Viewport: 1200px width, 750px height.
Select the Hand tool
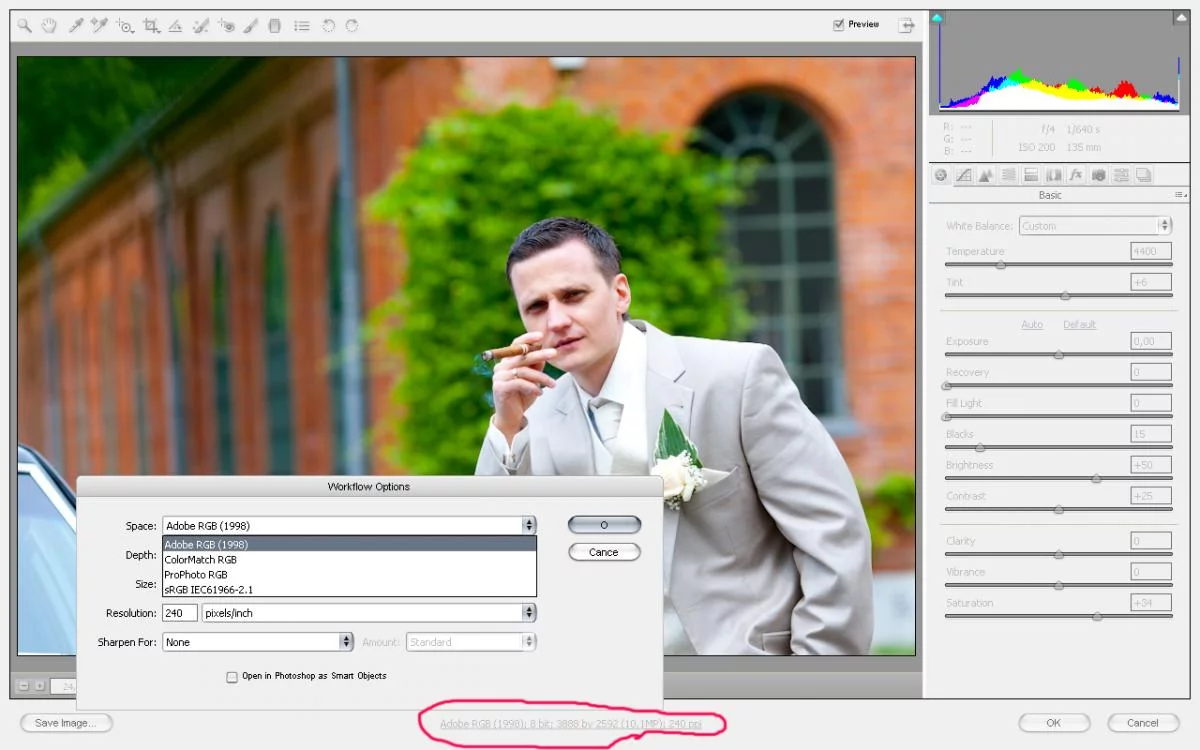tap(50, 26)
